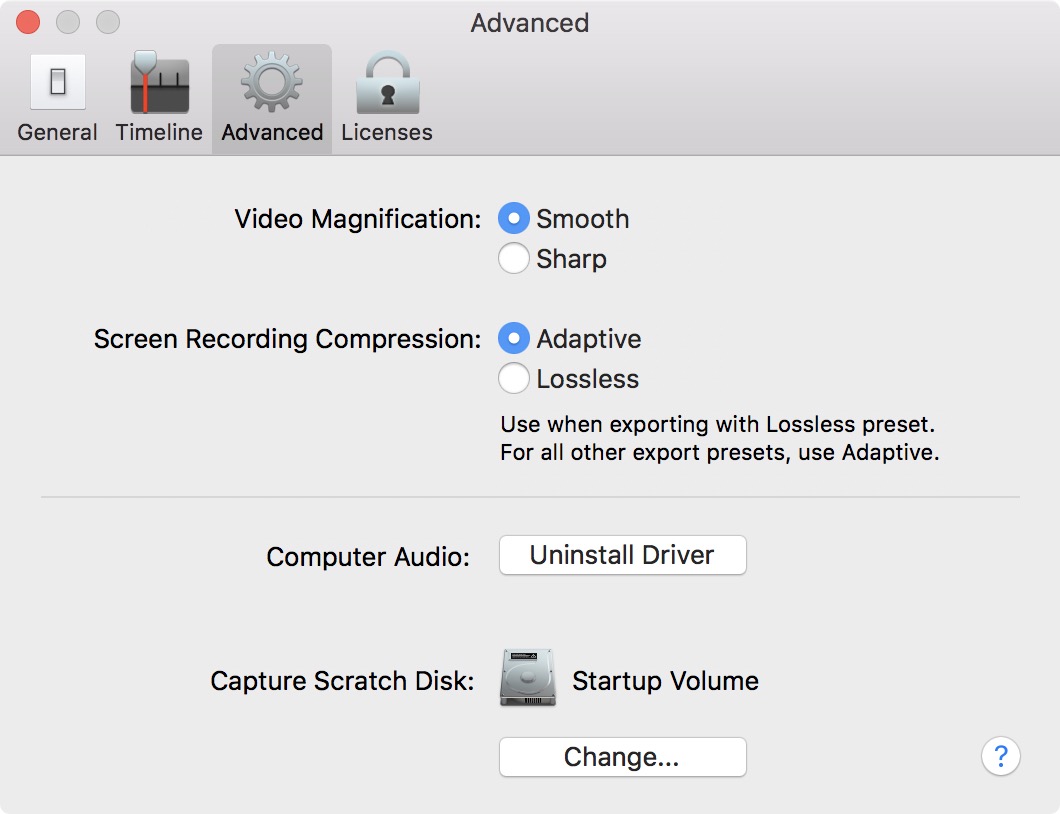Close the Advanced preferences window
This screenshot has width=1060, height=814.
tap(28, 22)
